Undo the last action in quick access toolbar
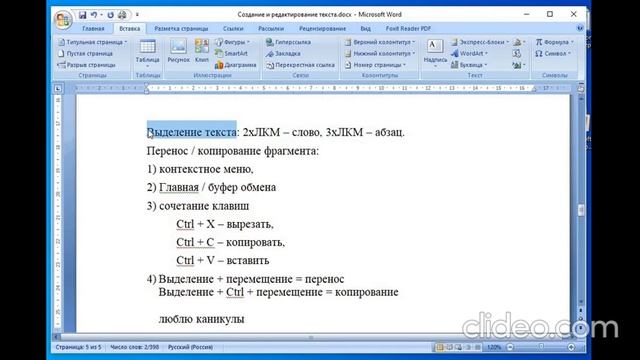 click(94, 15)
